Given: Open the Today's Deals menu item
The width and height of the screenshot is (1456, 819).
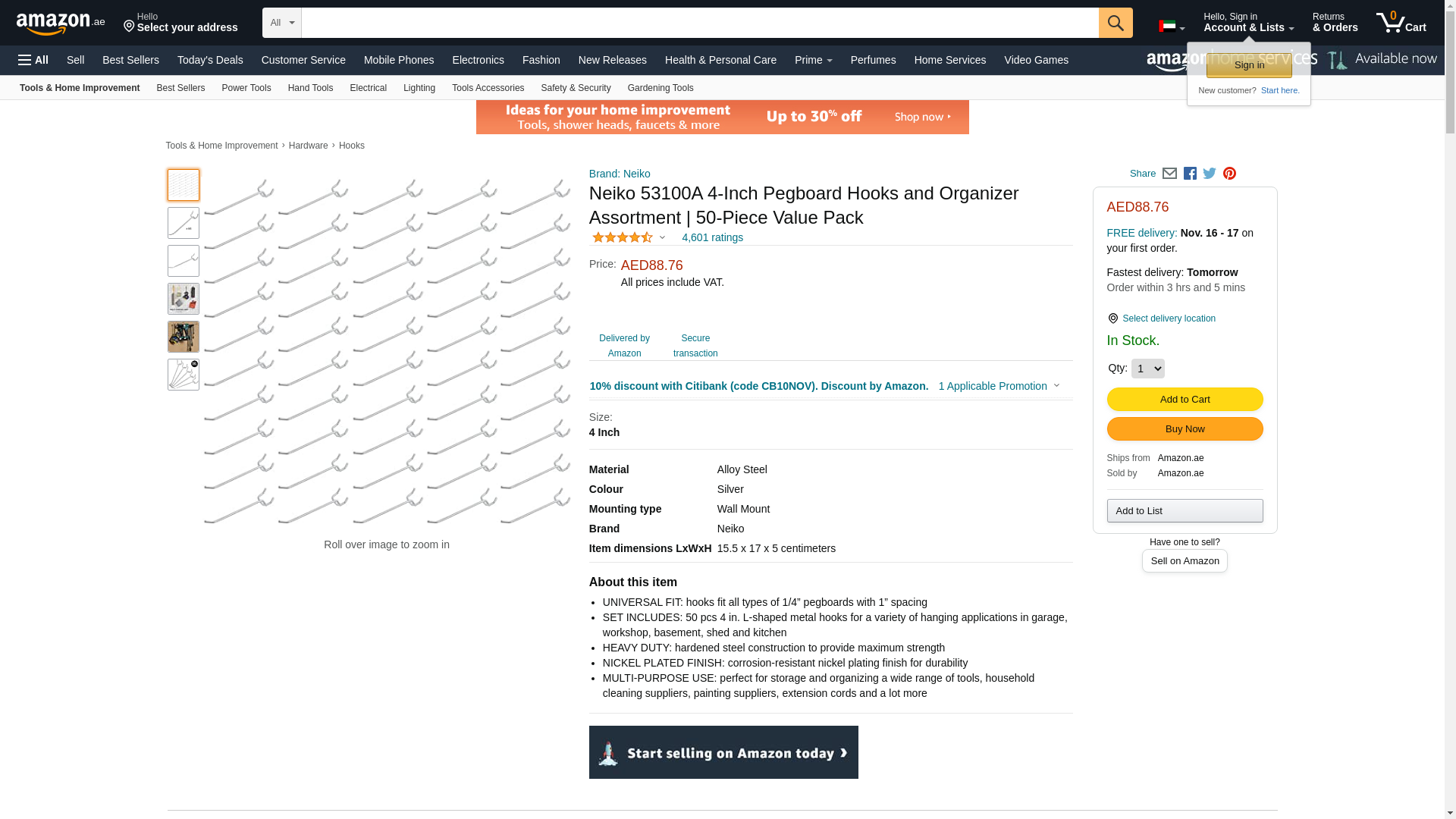Looking at the screenshot, I should pyautogui.click(x=210, y=60).
